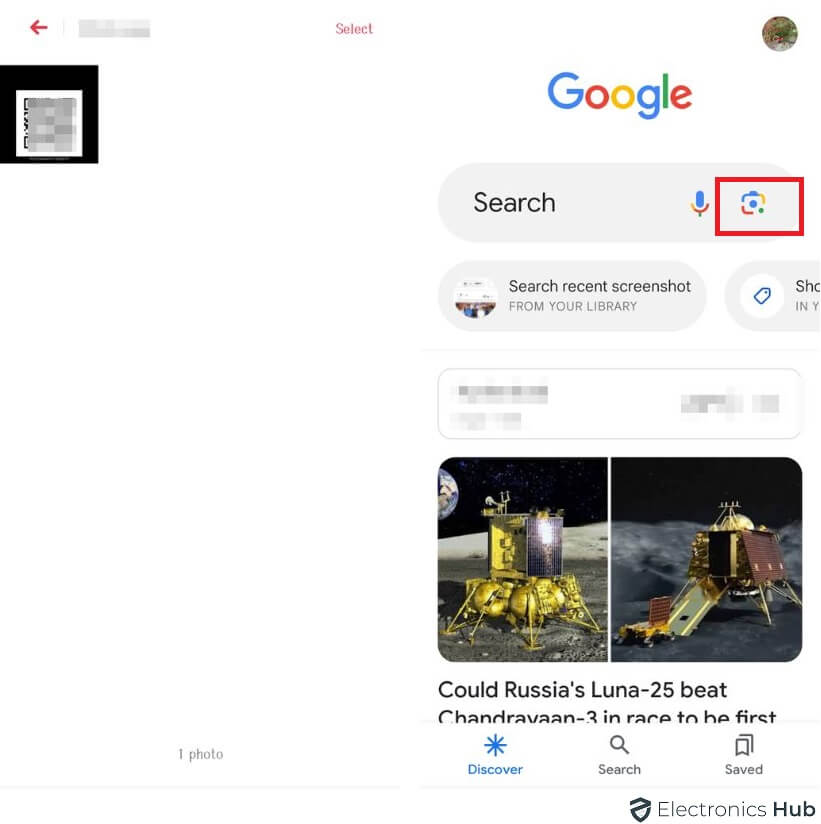Tap the red back arrow
This screenshot has width=821, height=824.
click(39, 27)
